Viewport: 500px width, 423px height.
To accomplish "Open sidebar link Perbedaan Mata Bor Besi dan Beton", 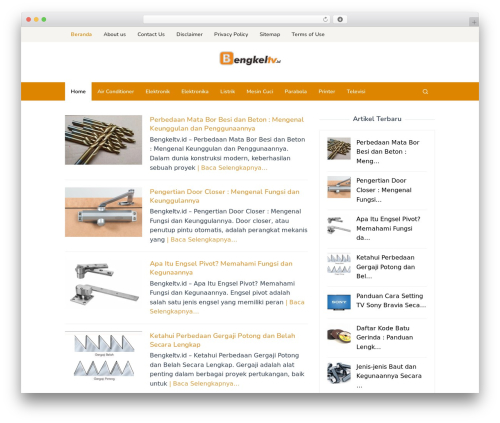I will click(x=388, y=152).
